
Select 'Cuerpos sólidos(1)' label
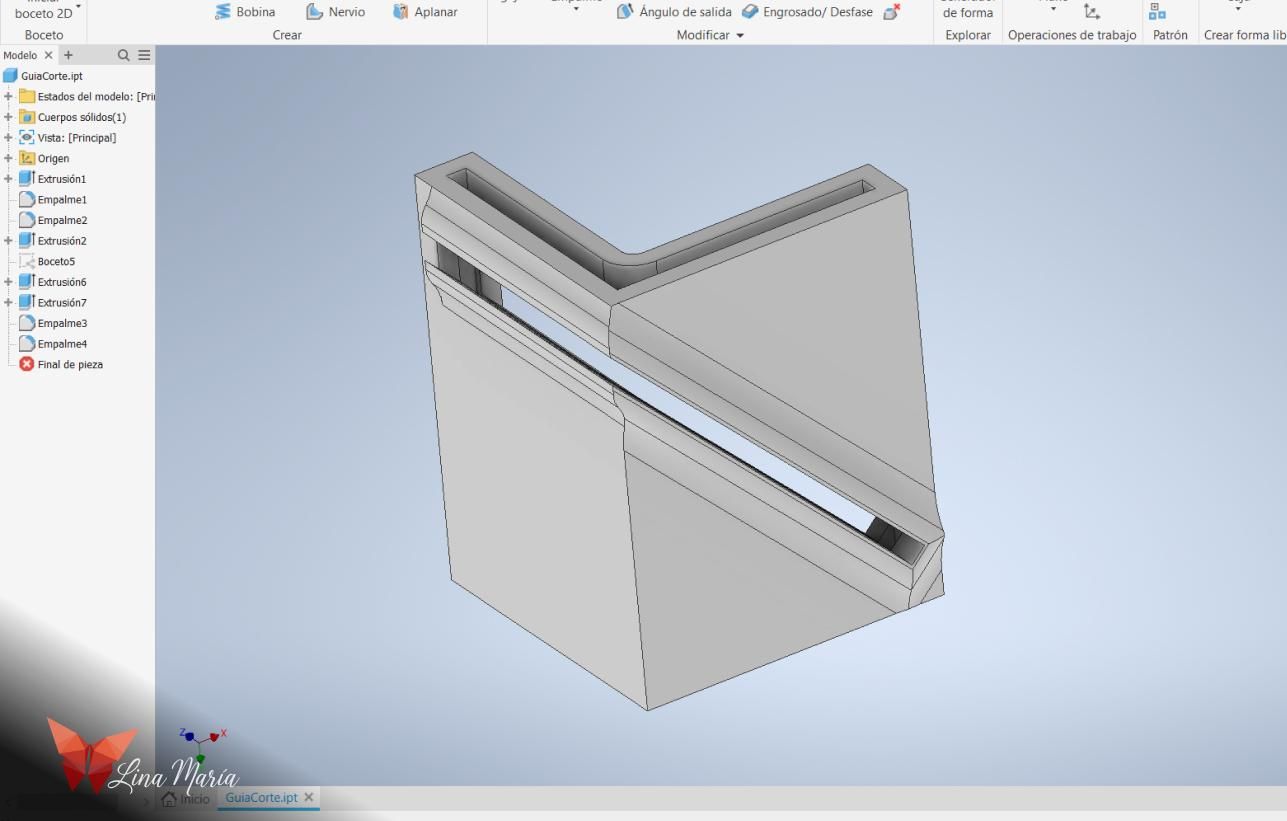point(82,117)
